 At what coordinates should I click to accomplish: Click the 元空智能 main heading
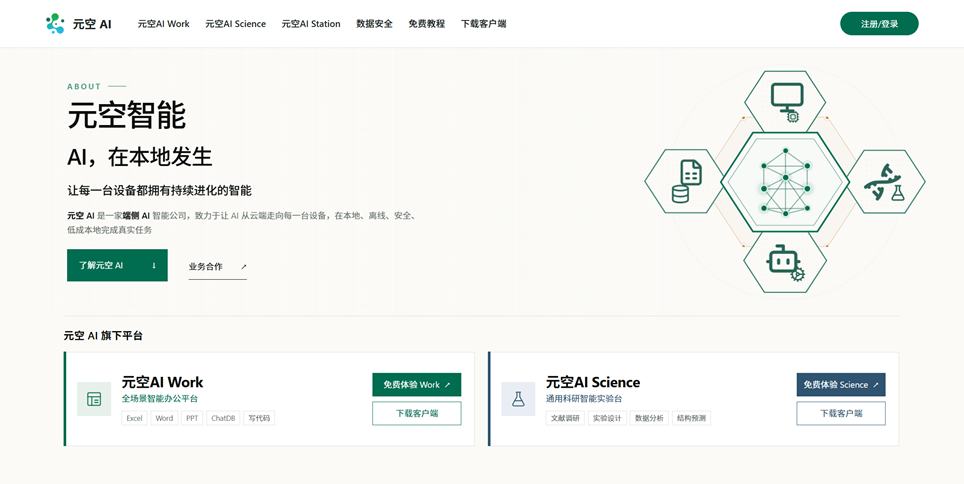pos(127,115)
